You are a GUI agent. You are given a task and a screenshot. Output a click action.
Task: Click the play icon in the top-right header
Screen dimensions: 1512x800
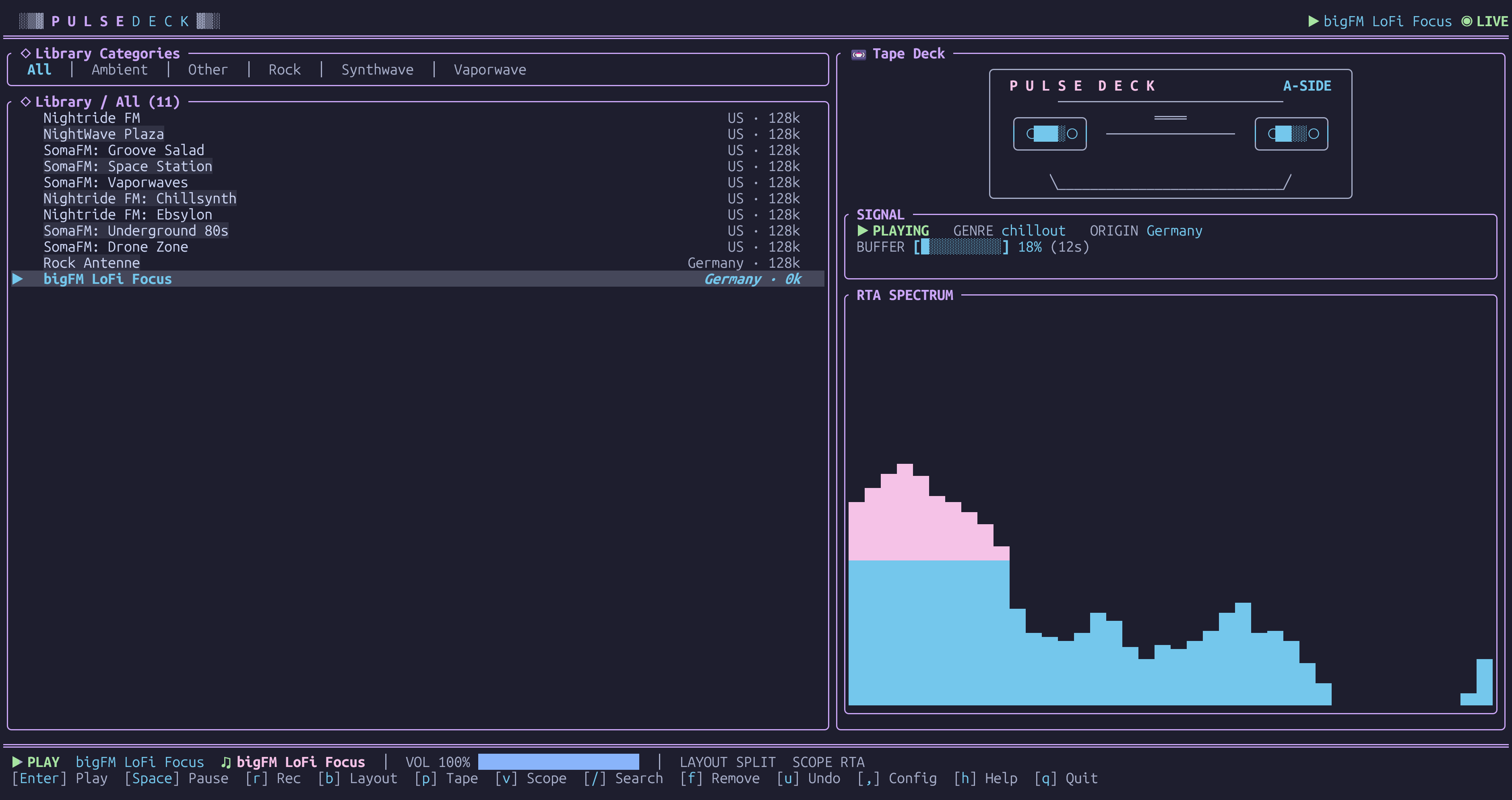pos(1314,22)
